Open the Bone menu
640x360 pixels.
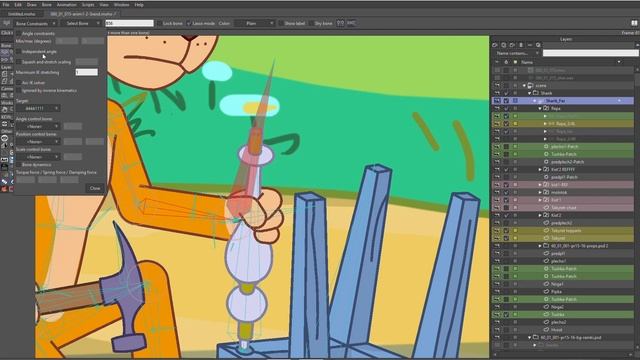pyautogui.click(x=47, y=4)
